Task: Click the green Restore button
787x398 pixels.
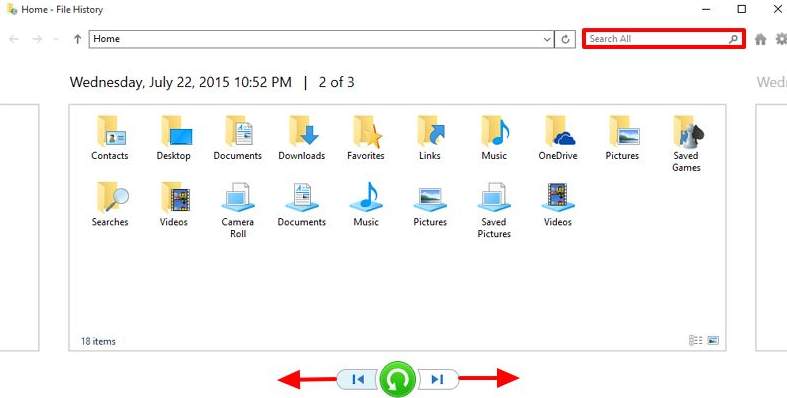Action: point(398,379)
